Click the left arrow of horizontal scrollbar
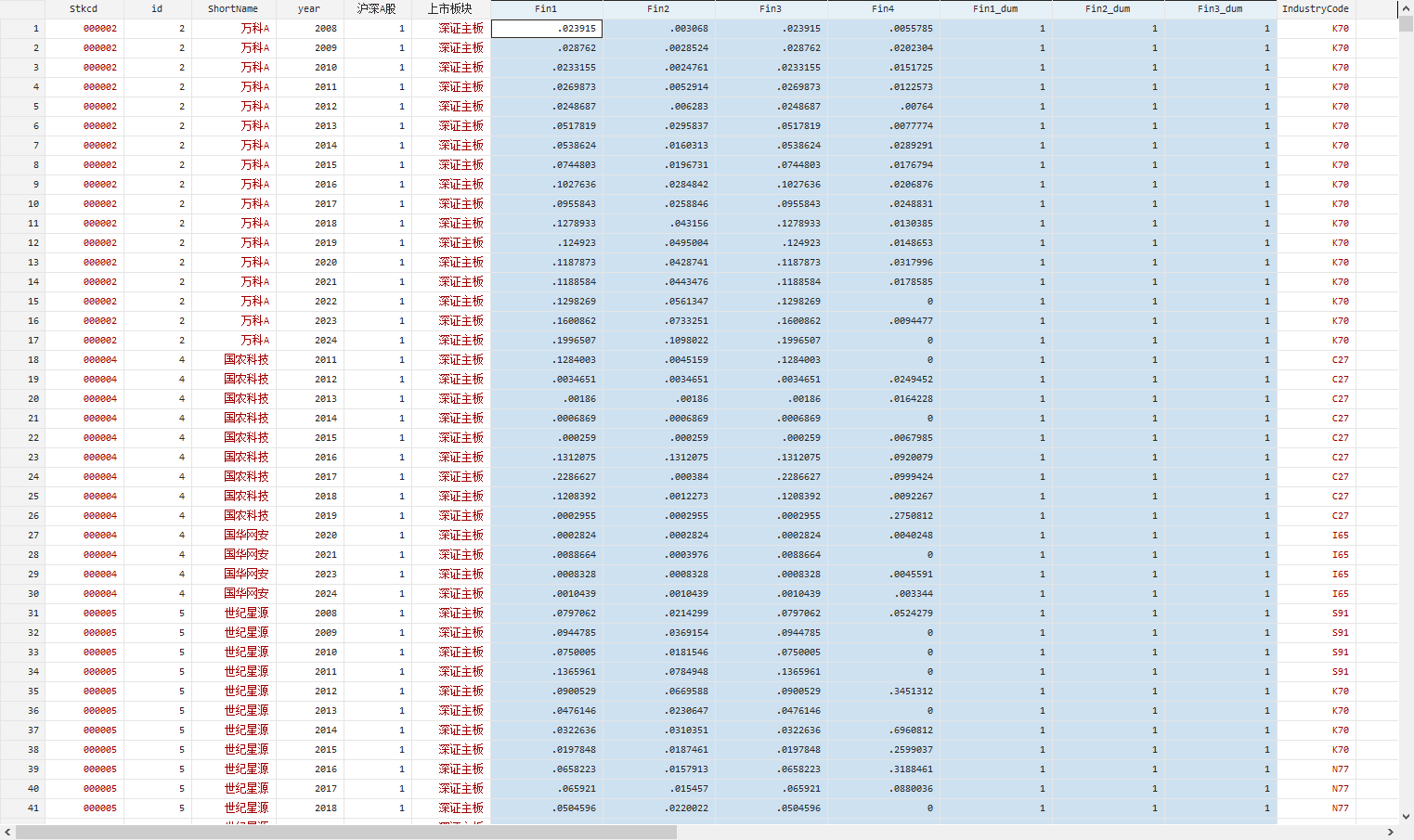Screen dimensions: 1414x840 [x=7, y=833]
